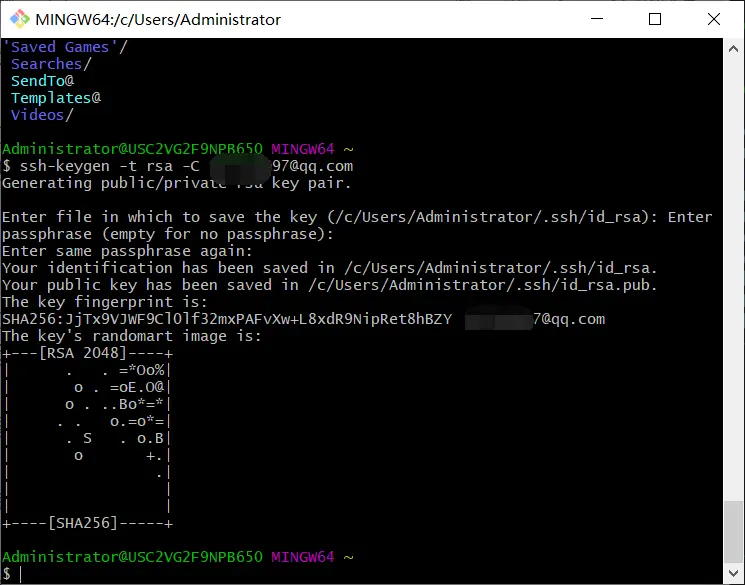Screen dimensions: 745x585
Task: Close the MINGW64 terminal window
Action: coord(714,19)
